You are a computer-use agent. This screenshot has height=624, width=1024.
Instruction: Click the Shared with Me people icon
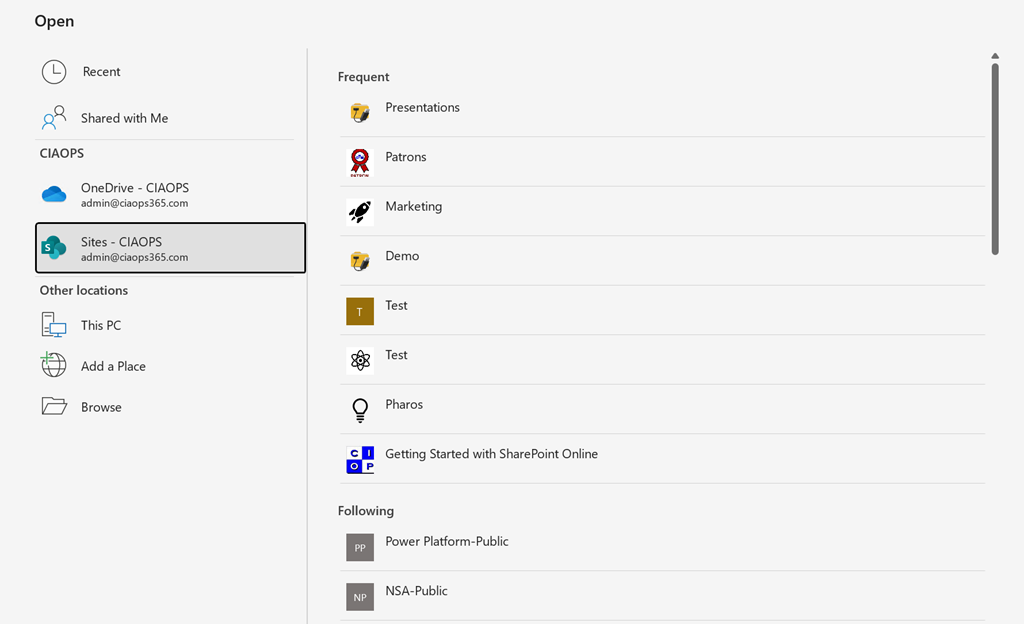point(53,118)
